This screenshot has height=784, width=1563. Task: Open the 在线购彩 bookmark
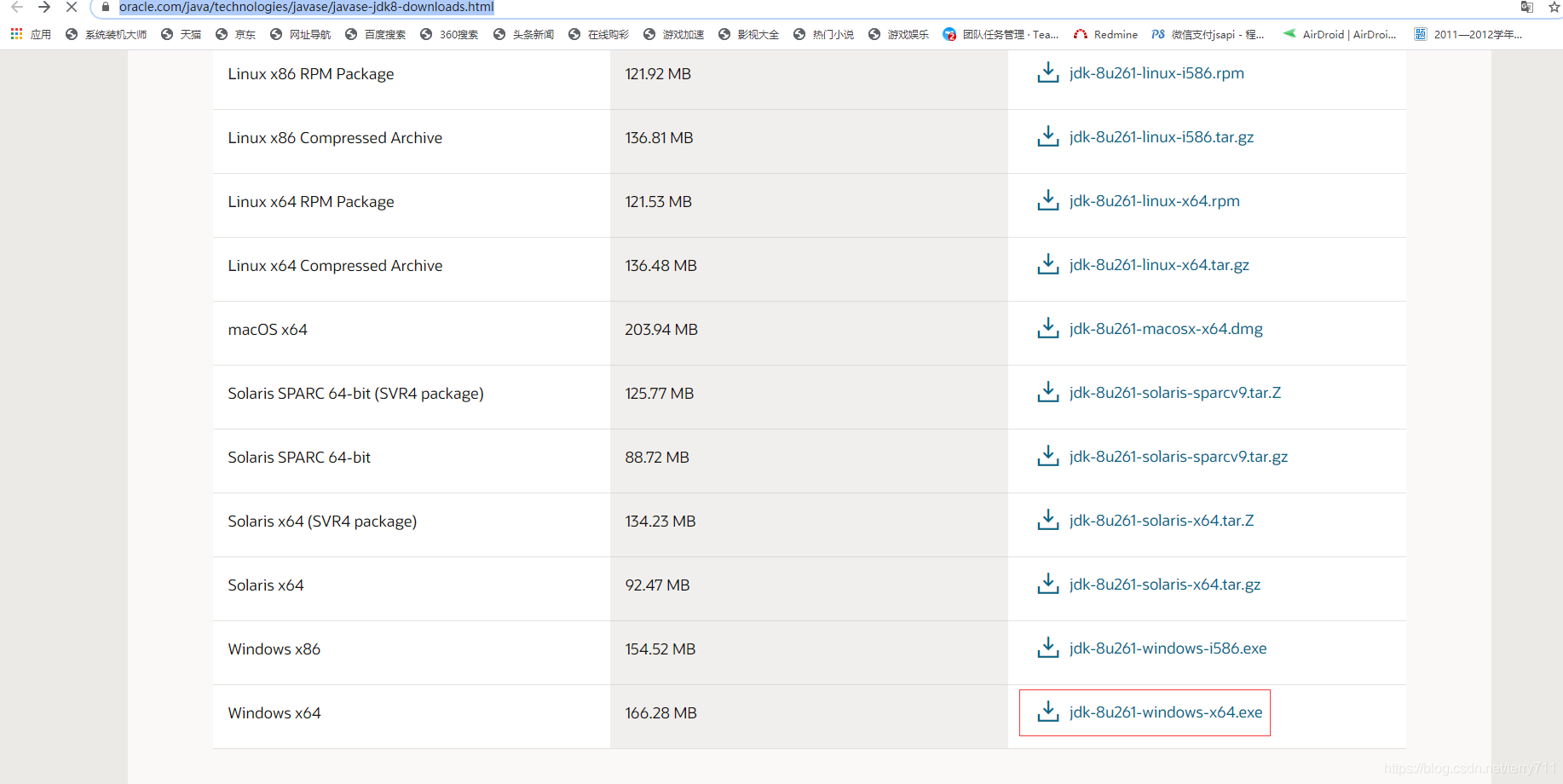tap(599, 34)
